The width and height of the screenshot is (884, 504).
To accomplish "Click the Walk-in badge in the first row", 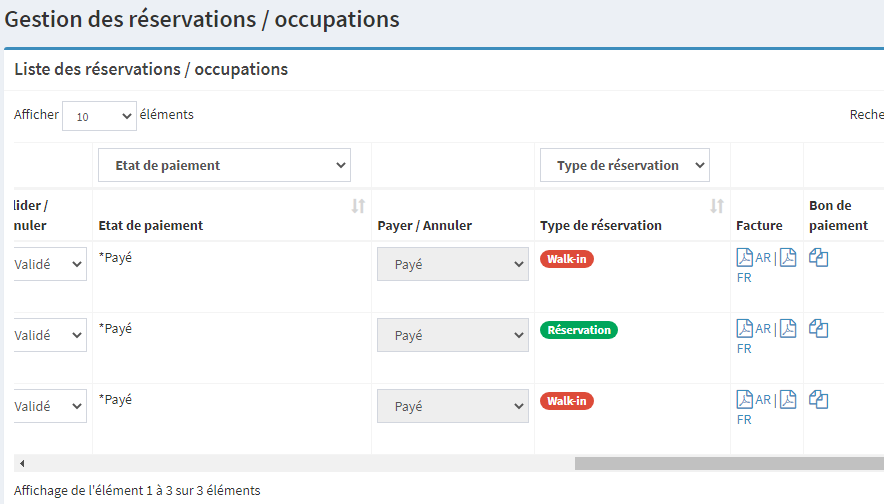I will [x=567, y=259].
